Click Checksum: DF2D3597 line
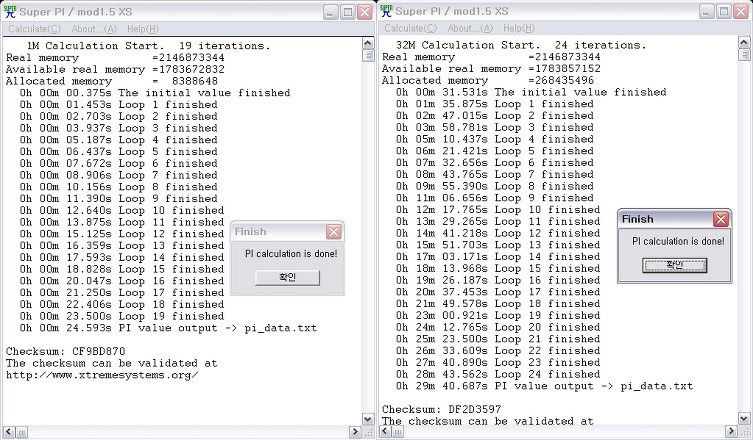The height and width of the screenshot is (440, 753). click(442, 409)
